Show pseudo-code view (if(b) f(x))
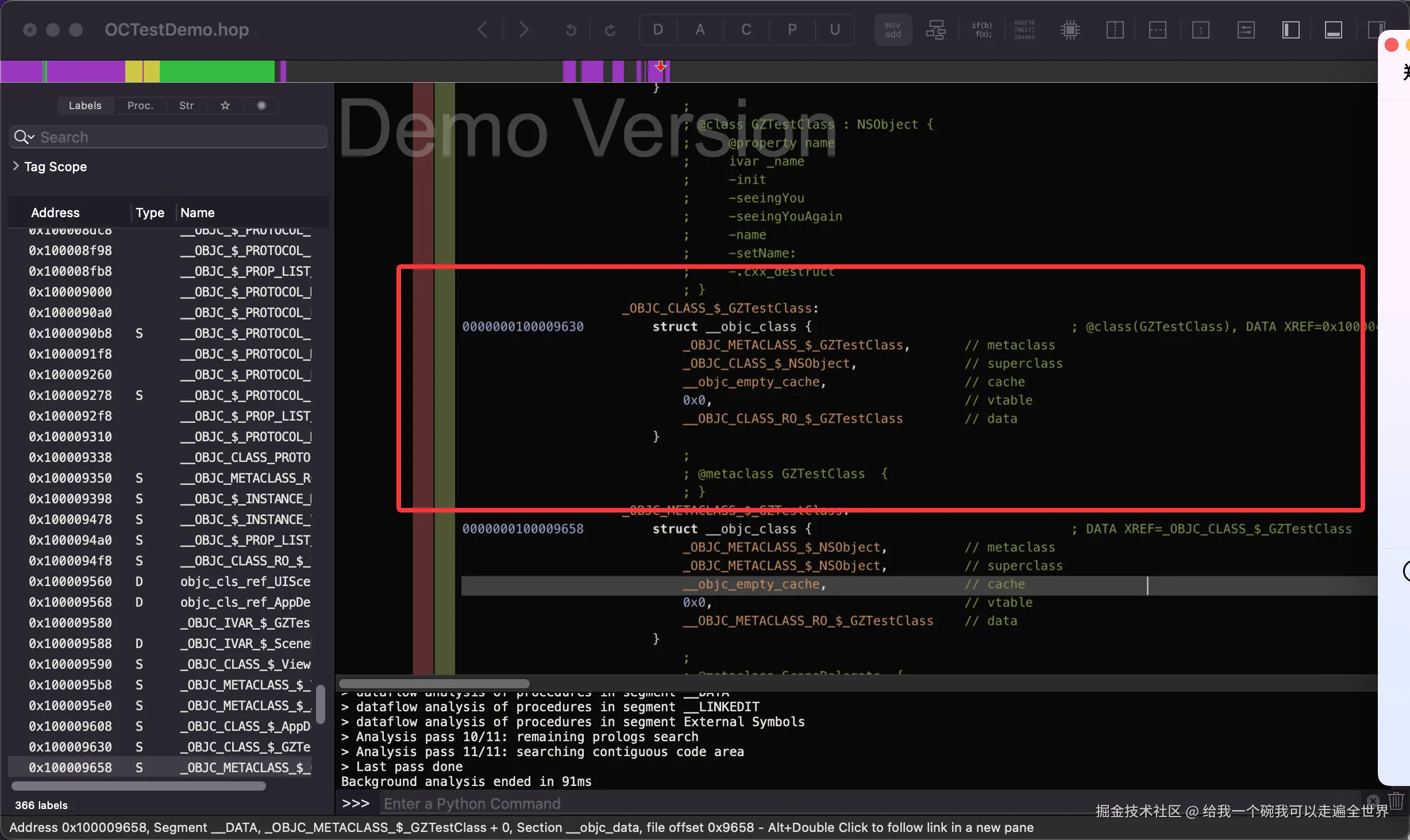 (981, 30)
